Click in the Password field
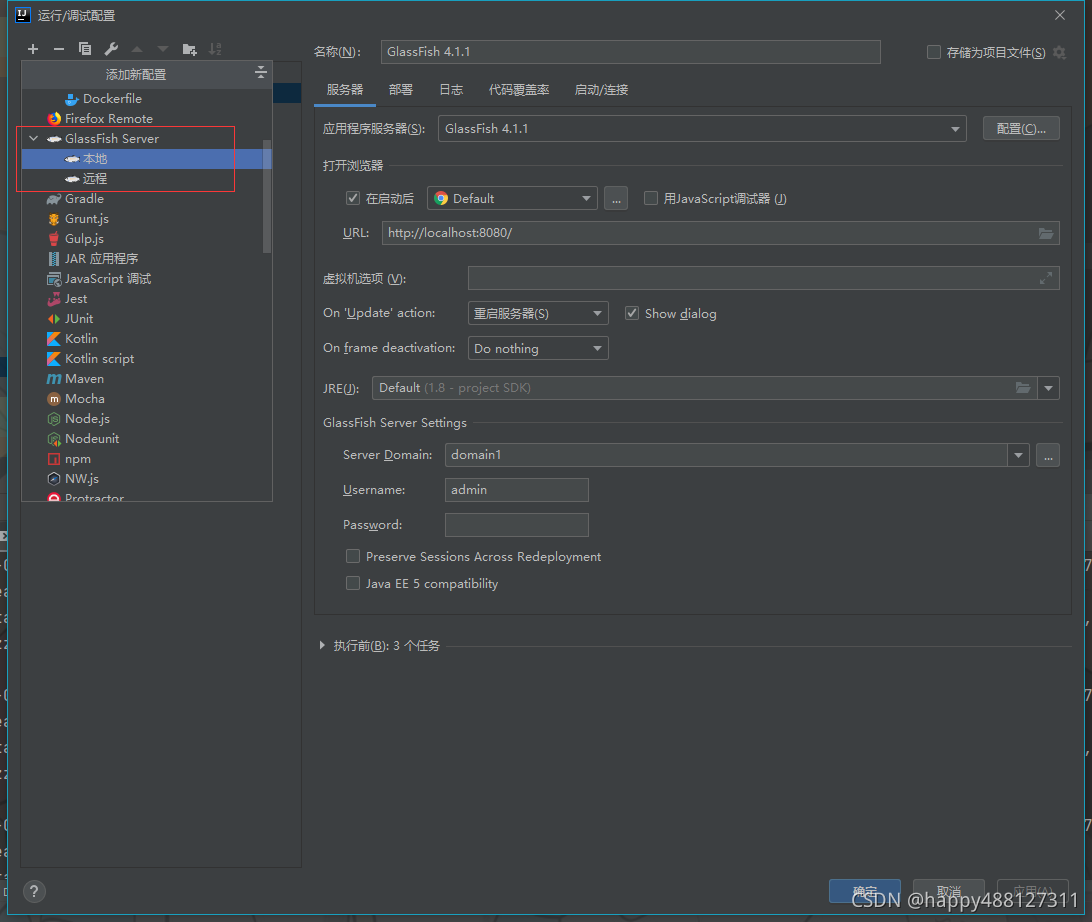This screenshot has width=1092, height=922. [516, 525]
